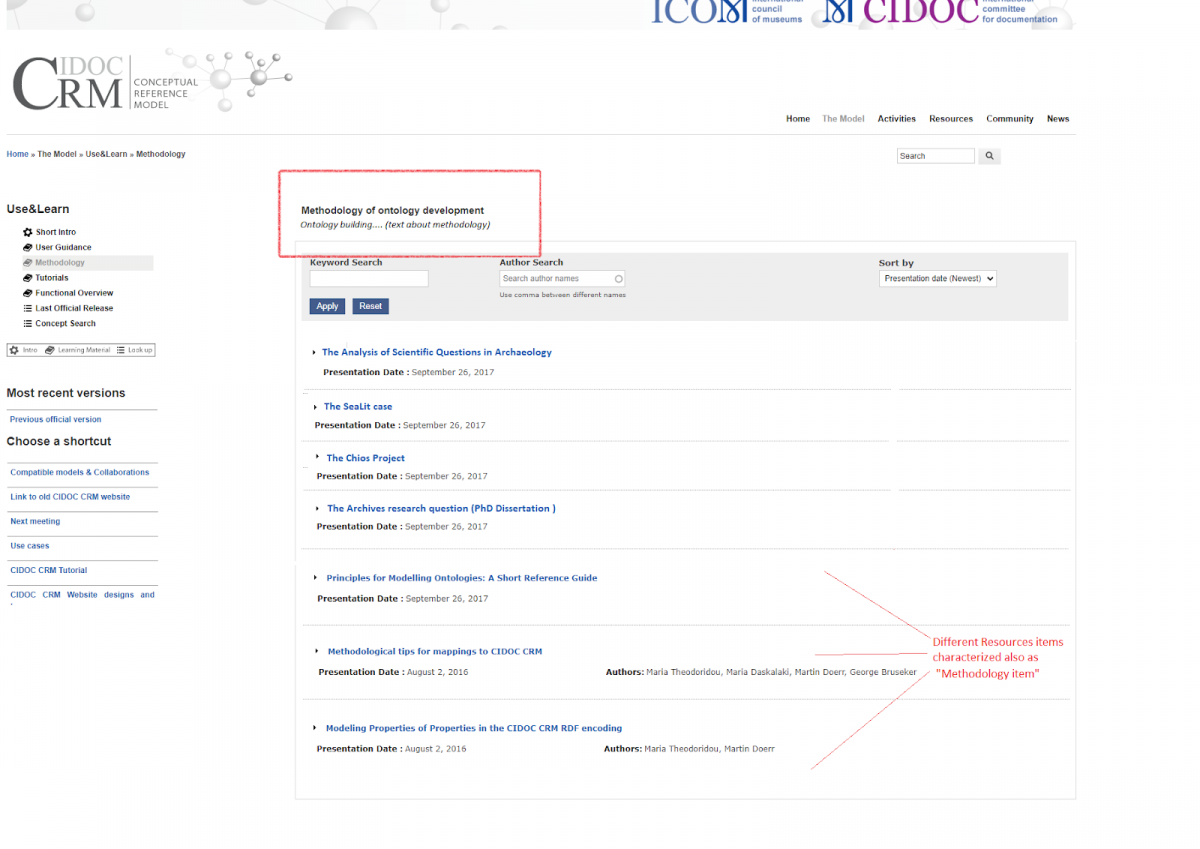Go to the Community menu item
This screenshot has width=1200, height=849.
[1009, 119]
